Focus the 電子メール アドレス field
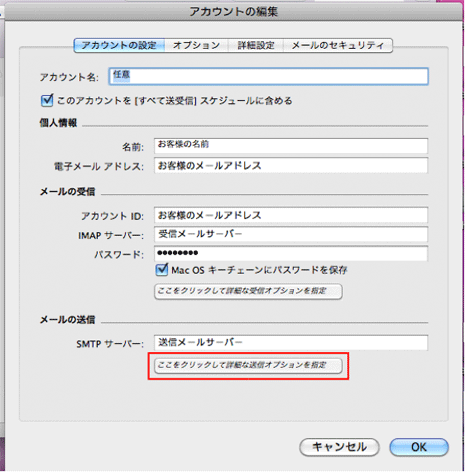The image size is (465, 472). click(x=291, y=165)
